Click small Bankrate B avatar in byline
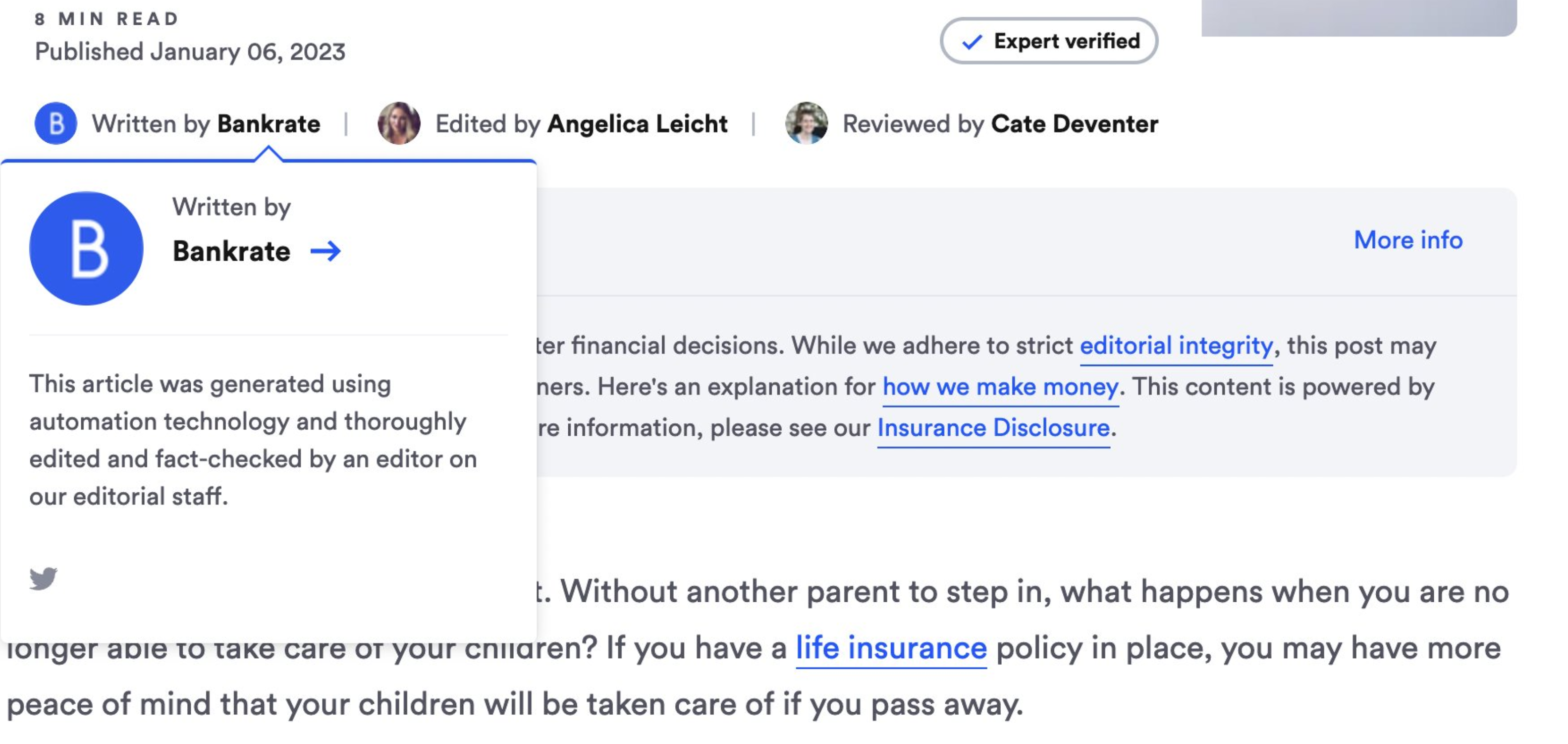This screenshot has height=744, width=1568. click(56, 124)
